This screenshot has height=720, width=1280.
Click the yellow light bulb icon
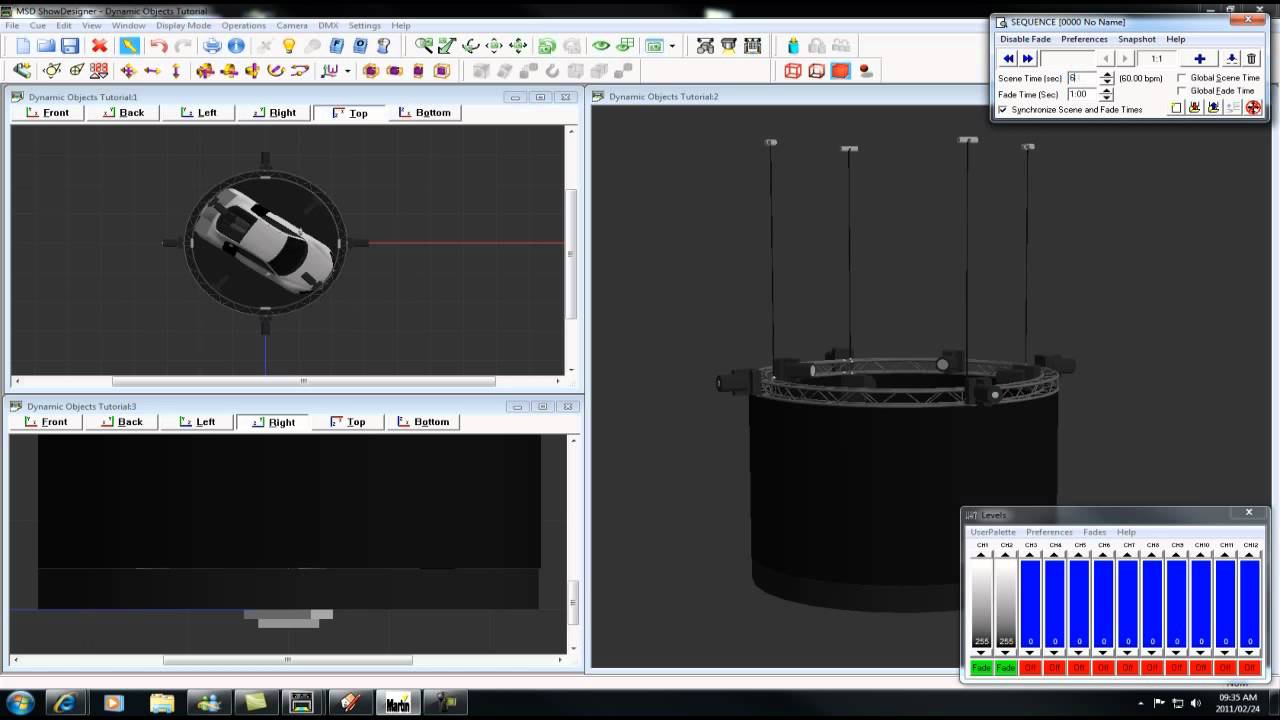pos(289,46)
